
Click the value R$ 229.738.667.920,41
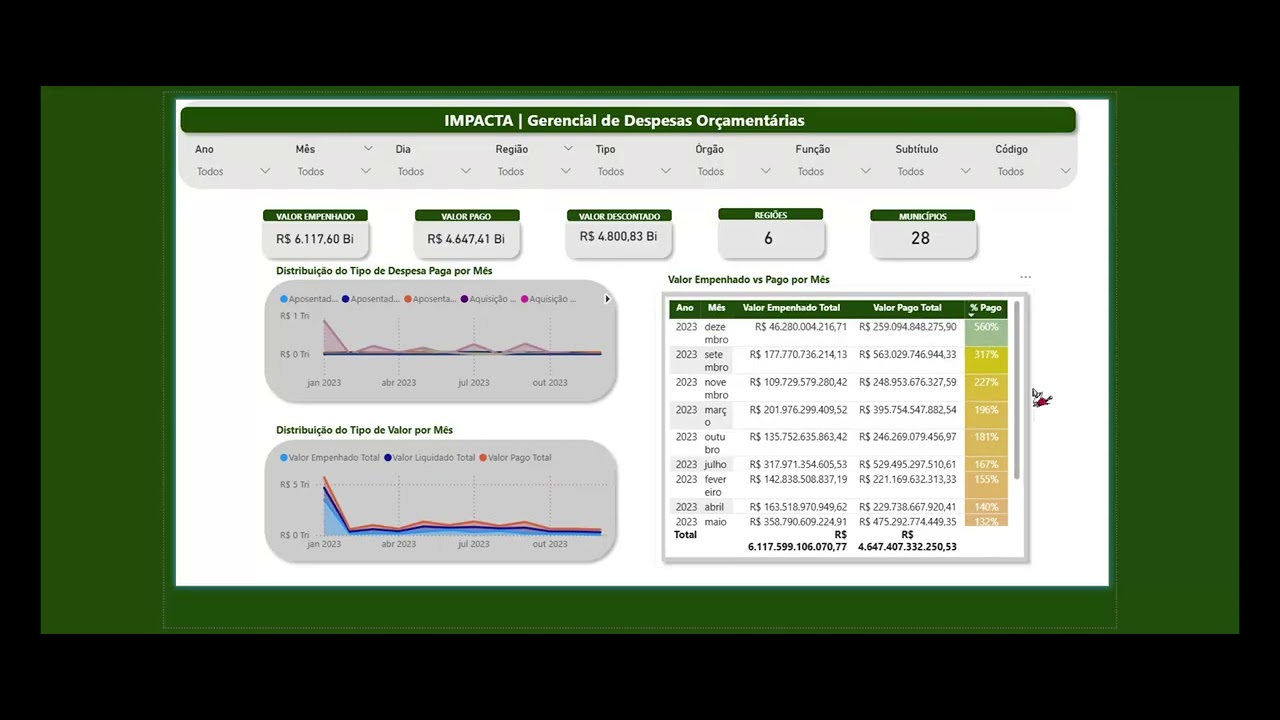pos(907,507)
